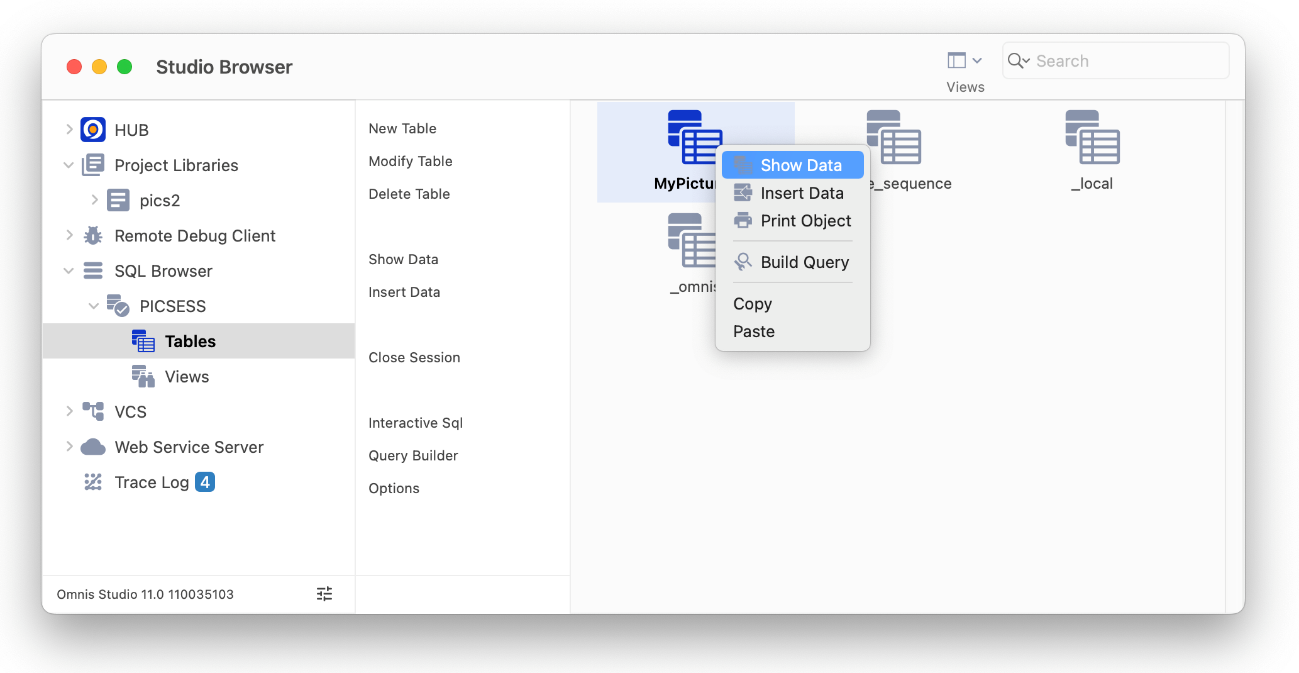Choose Print Object from context menu
Image resolution: width=1299 pixels, height=673 pixels.
[793, 221]
